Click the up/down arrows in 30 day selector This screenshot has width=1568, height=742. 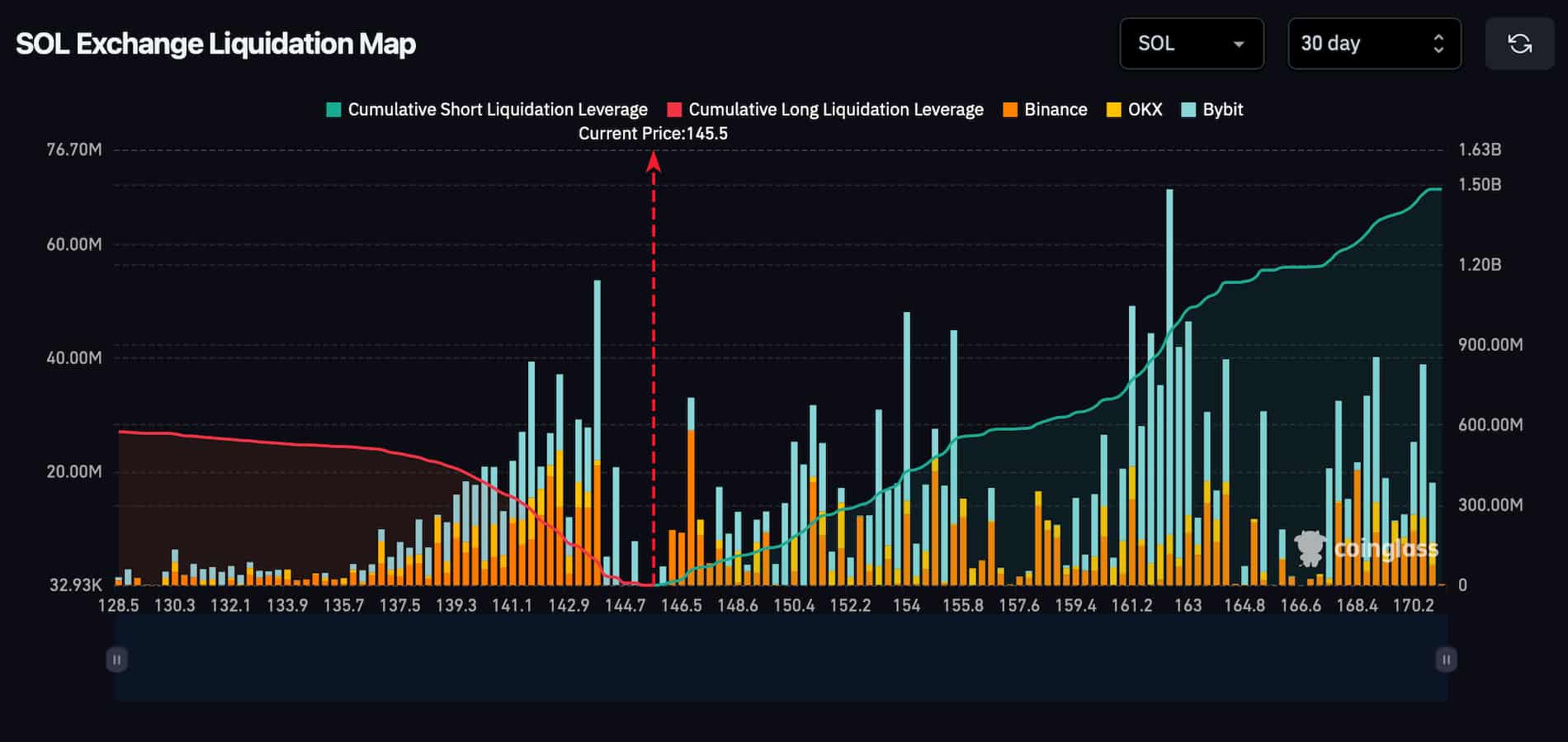tap(1438, 44)
